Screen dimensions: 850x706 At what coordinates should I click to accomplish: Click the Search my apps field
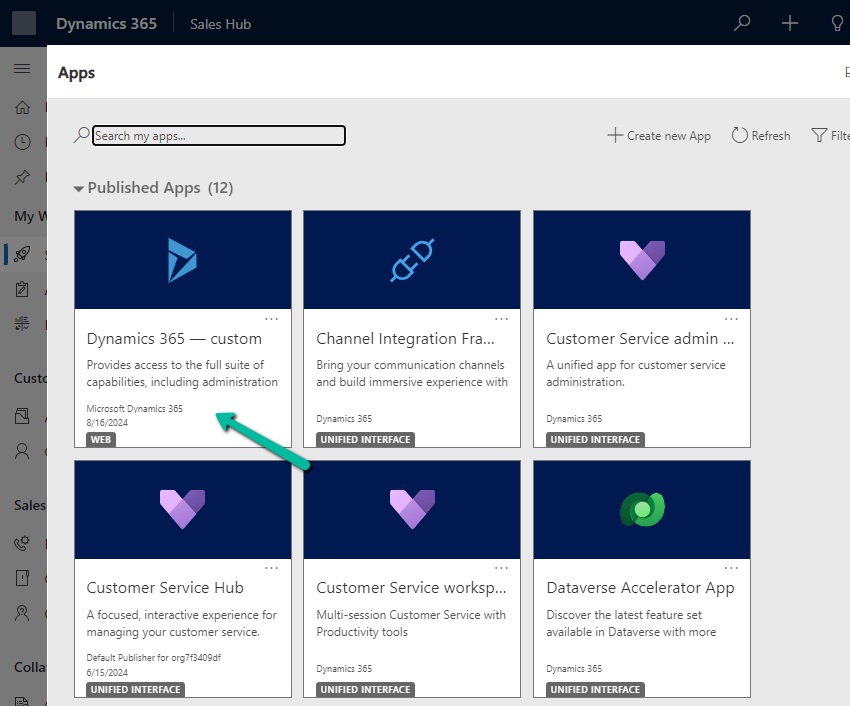click(x=218, y=135)
